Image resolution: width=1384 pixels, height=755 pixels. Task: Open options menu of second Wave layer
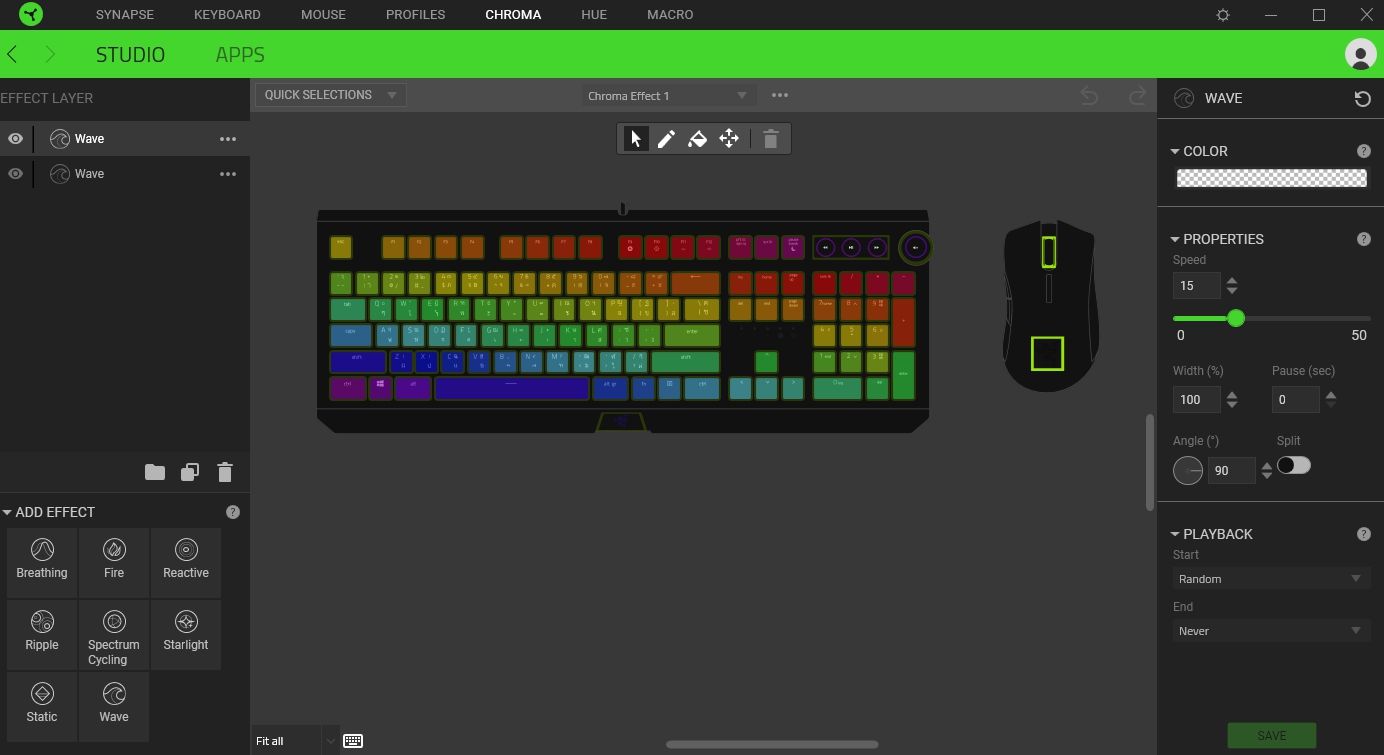(228, 174)
